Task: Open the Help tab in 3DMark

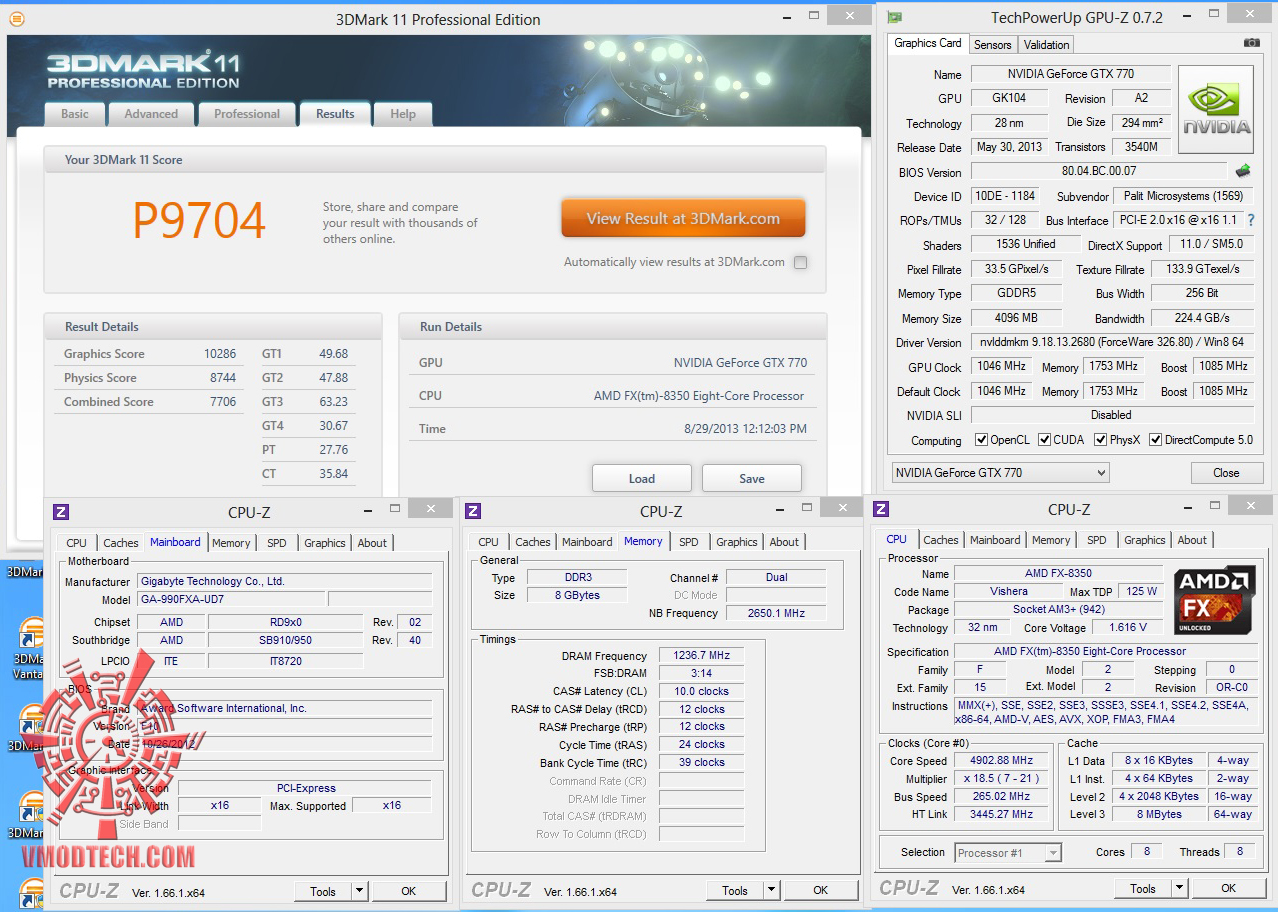Action: point(403,114)
